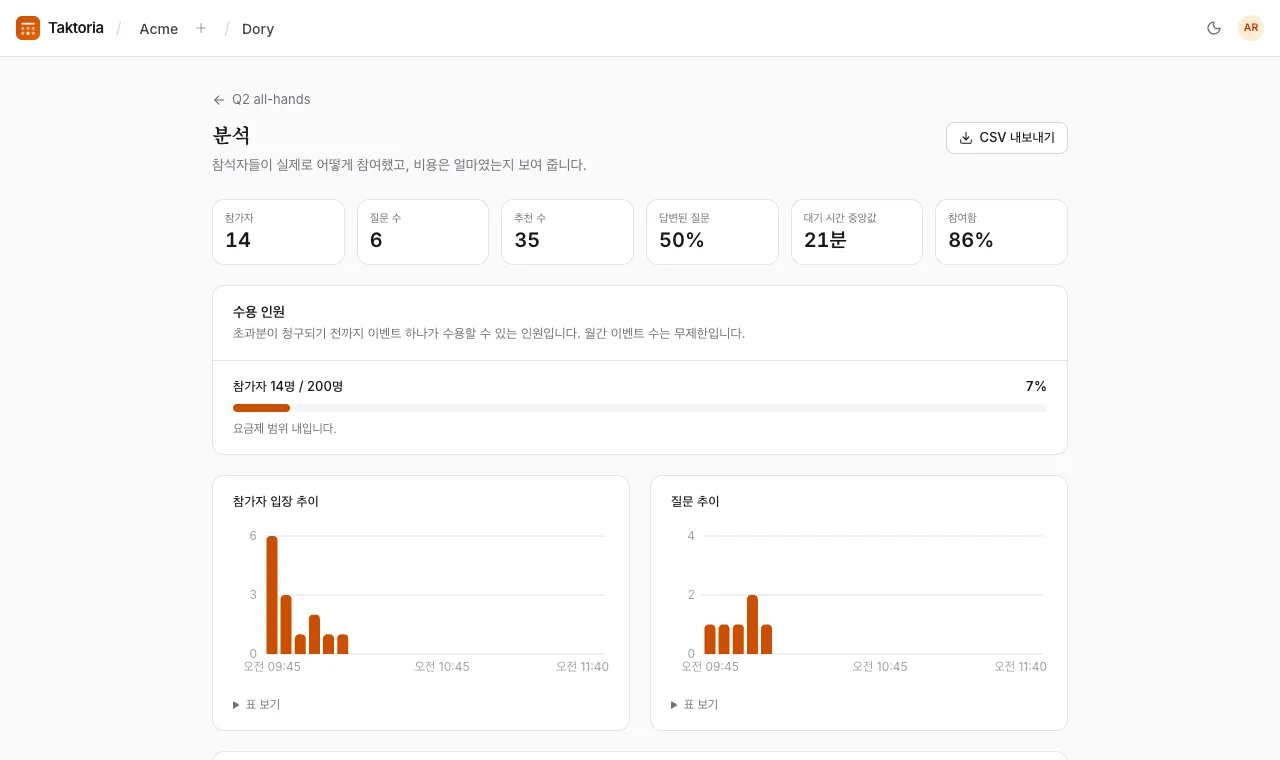Click the Taktoria logo icon
The width and height of the screenshot is (1280, 760).
coord(28,28)
